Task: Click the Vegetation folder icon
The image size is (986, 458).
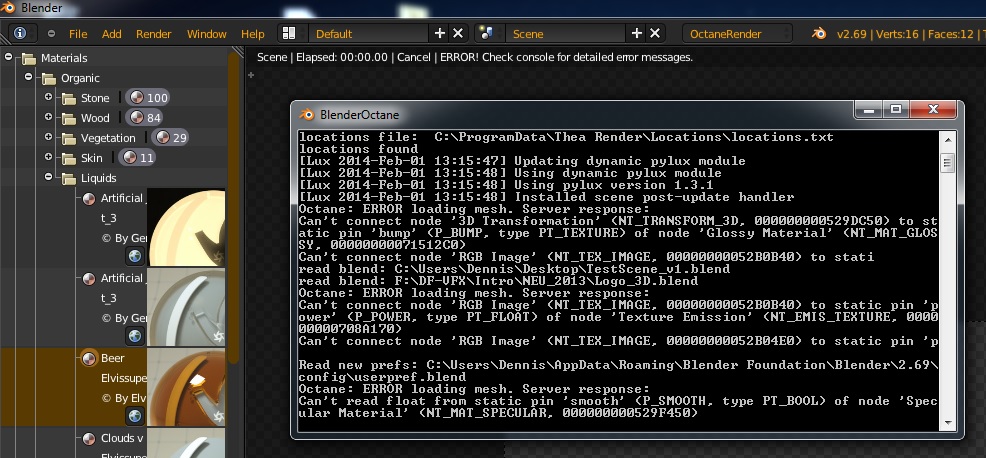Action: tap(69, 138)
